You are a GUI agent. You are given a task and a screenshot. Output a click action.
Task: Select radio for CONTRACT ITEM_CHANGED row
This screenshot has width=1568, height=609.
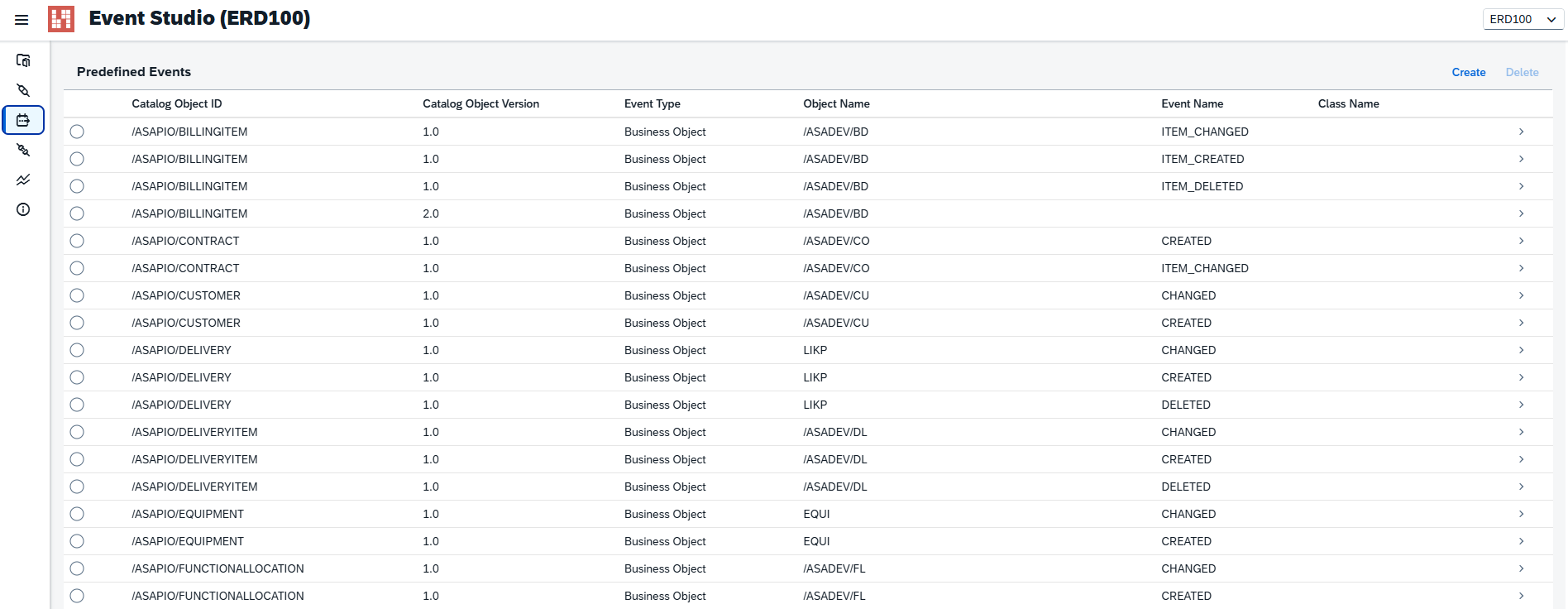77,268
